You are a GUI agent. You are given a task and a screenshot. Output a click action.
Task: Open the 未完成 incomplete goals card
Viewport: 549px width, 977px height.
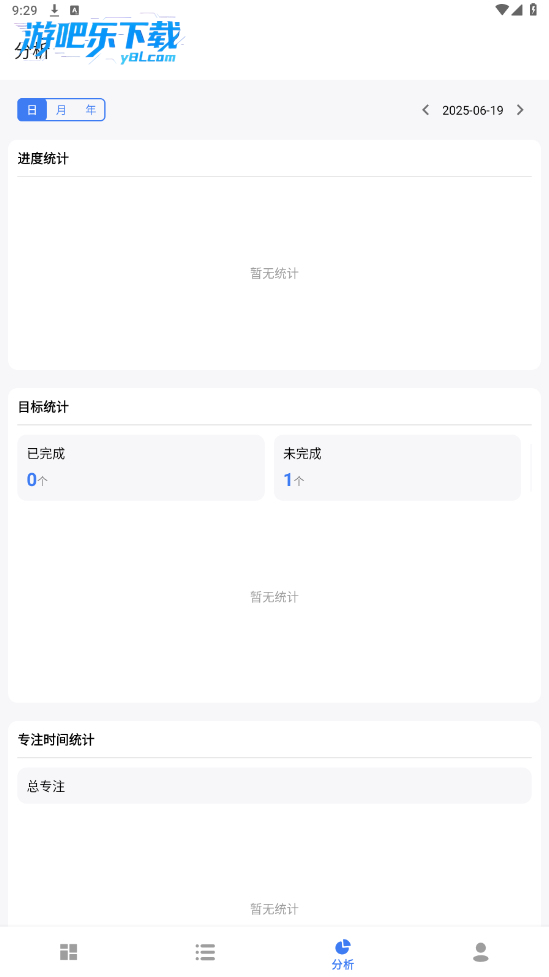(x=398, y=467)
